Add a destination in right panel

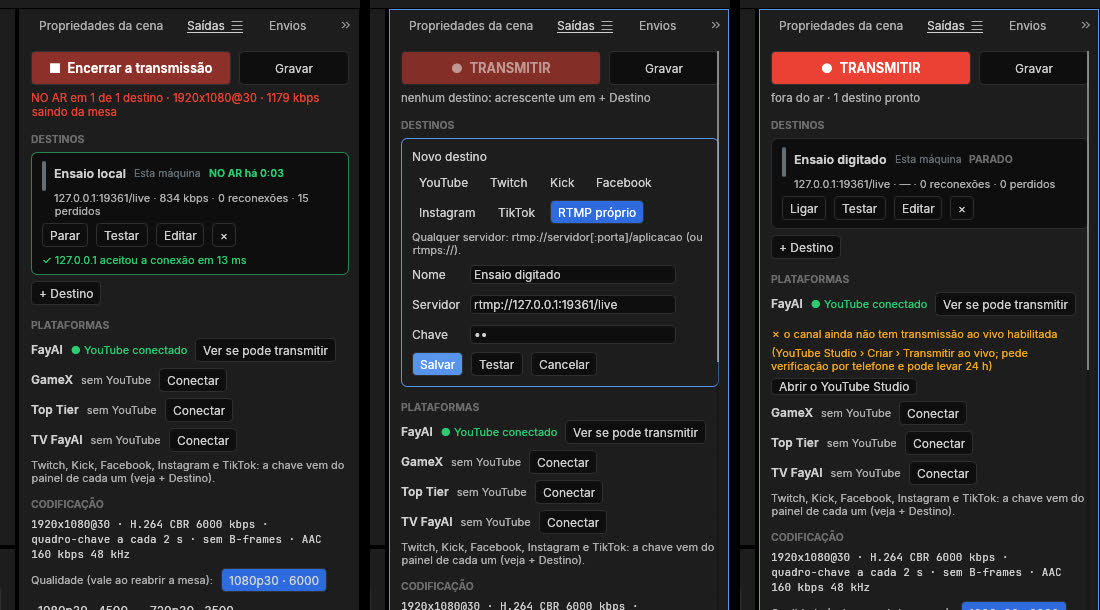click(x=806, y=248)
